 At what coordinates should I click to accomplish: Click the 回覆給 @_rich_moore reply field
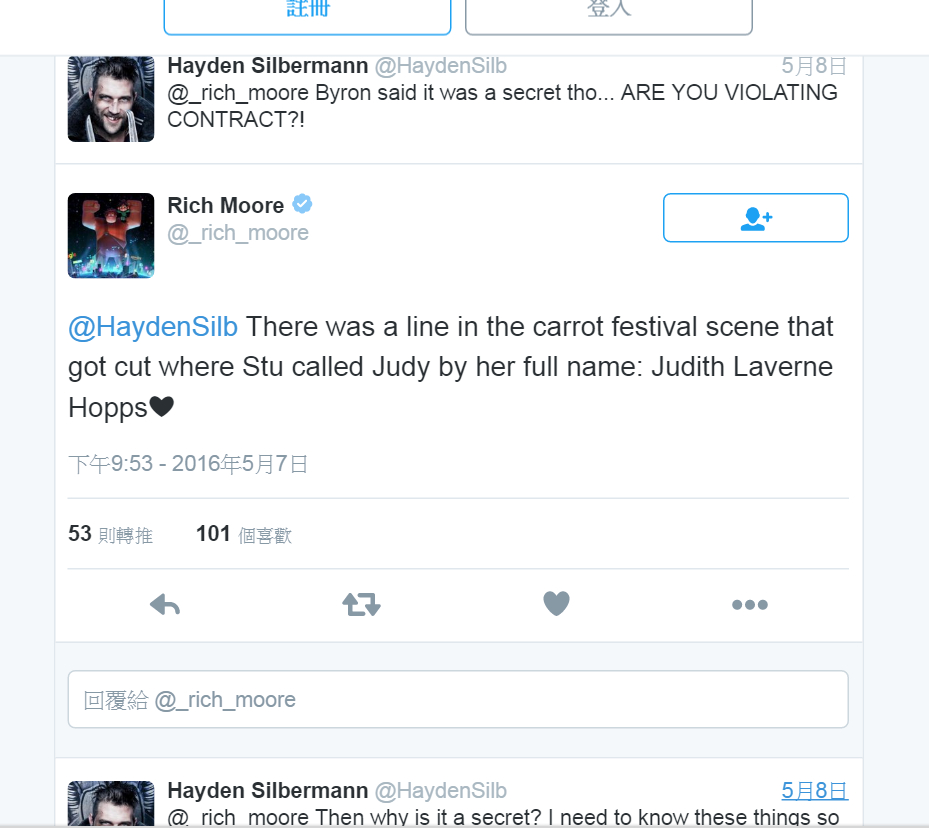pos(458,699)
